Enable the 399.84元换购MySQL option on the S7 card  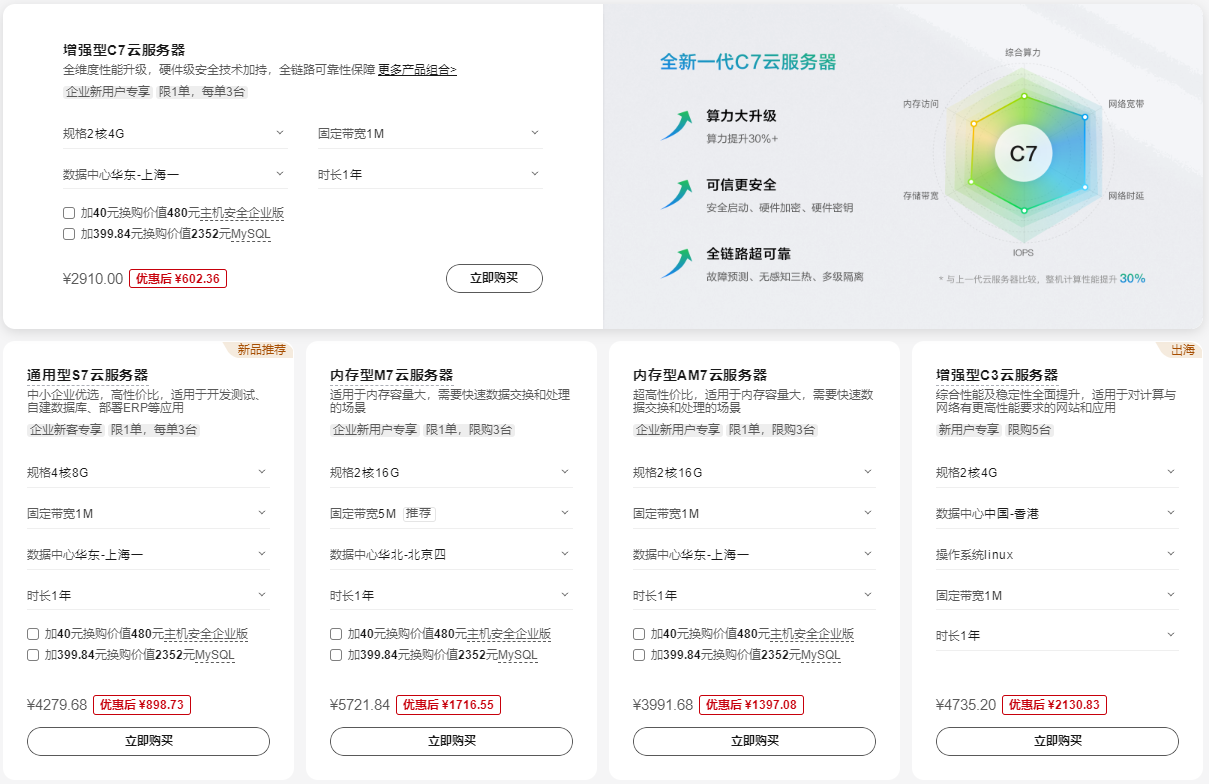(32, 654)
